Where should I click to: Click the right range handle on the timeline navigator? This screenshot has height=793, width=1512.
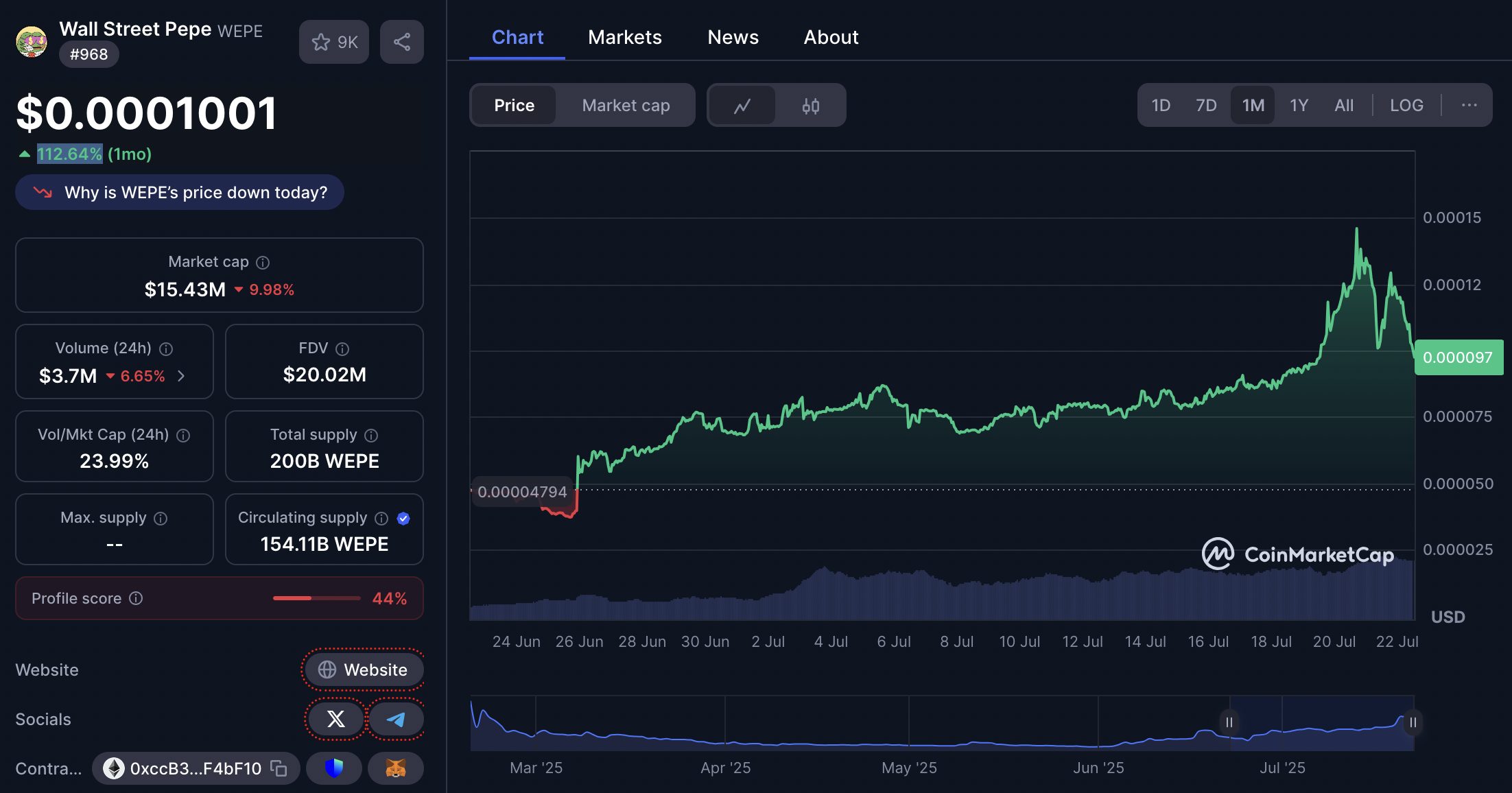(x=1413, y=722)
